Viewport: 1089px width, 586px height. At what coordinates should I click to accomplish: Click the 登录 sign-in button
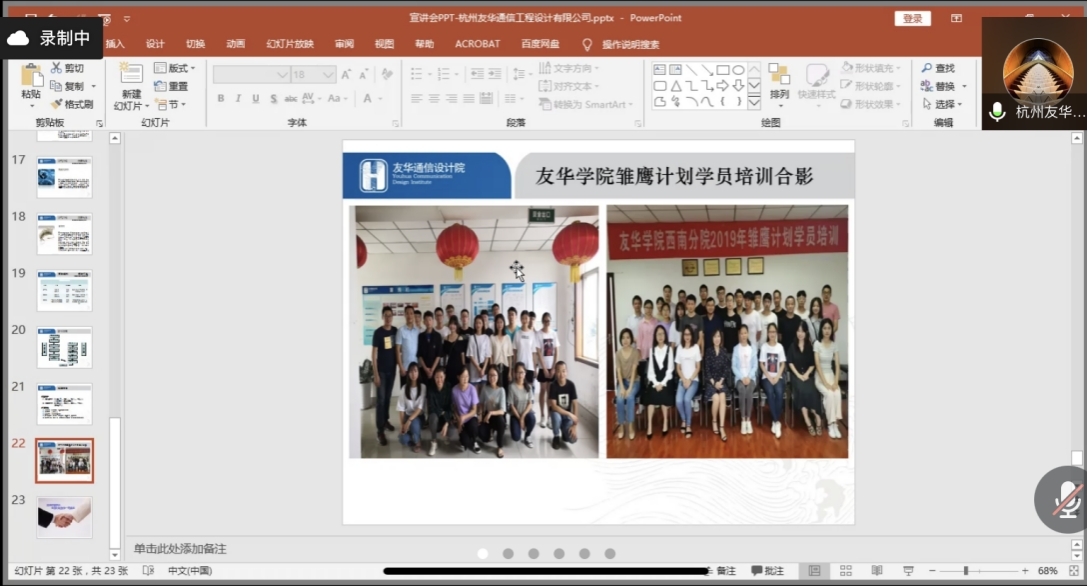912,19
